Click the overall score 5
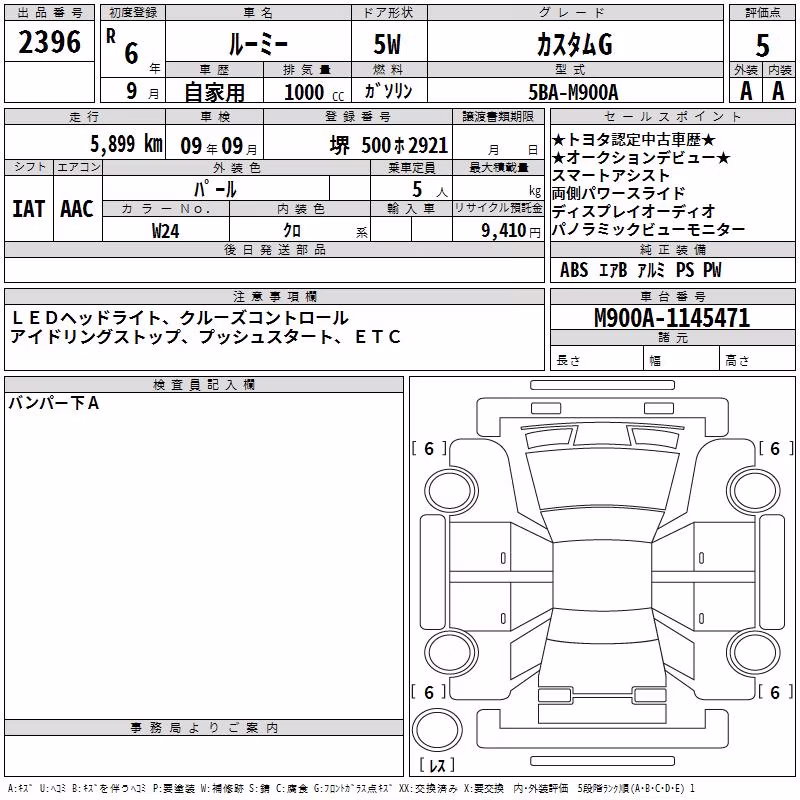This screenshot has width=800, height=800. coord(762,46)
